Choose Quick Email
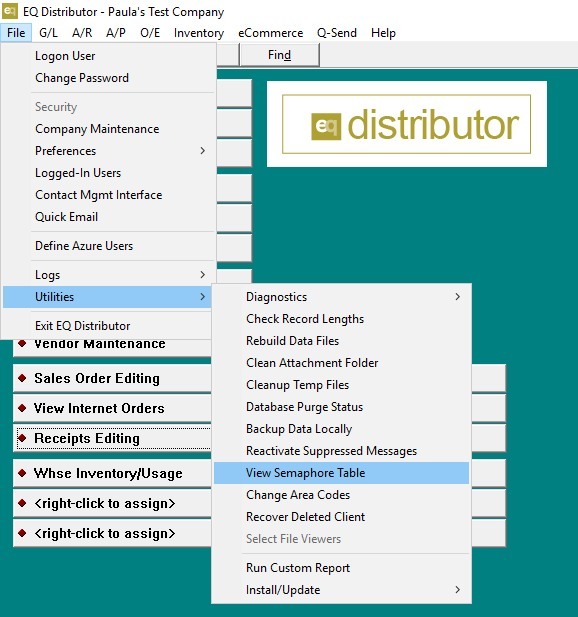The image size is (578, 617). 108,217
